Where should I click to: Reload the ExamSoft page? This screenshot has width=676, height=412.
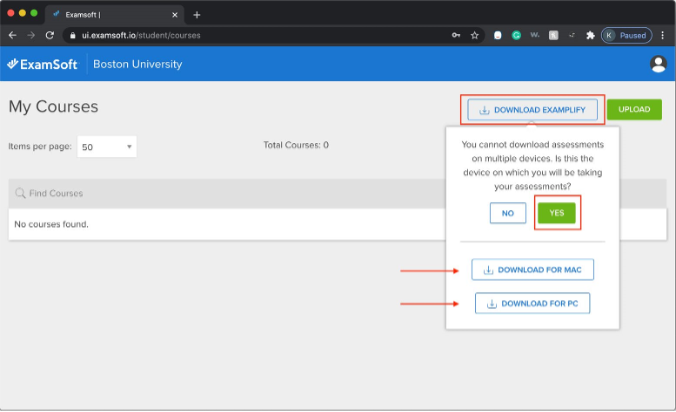point(50,35)
